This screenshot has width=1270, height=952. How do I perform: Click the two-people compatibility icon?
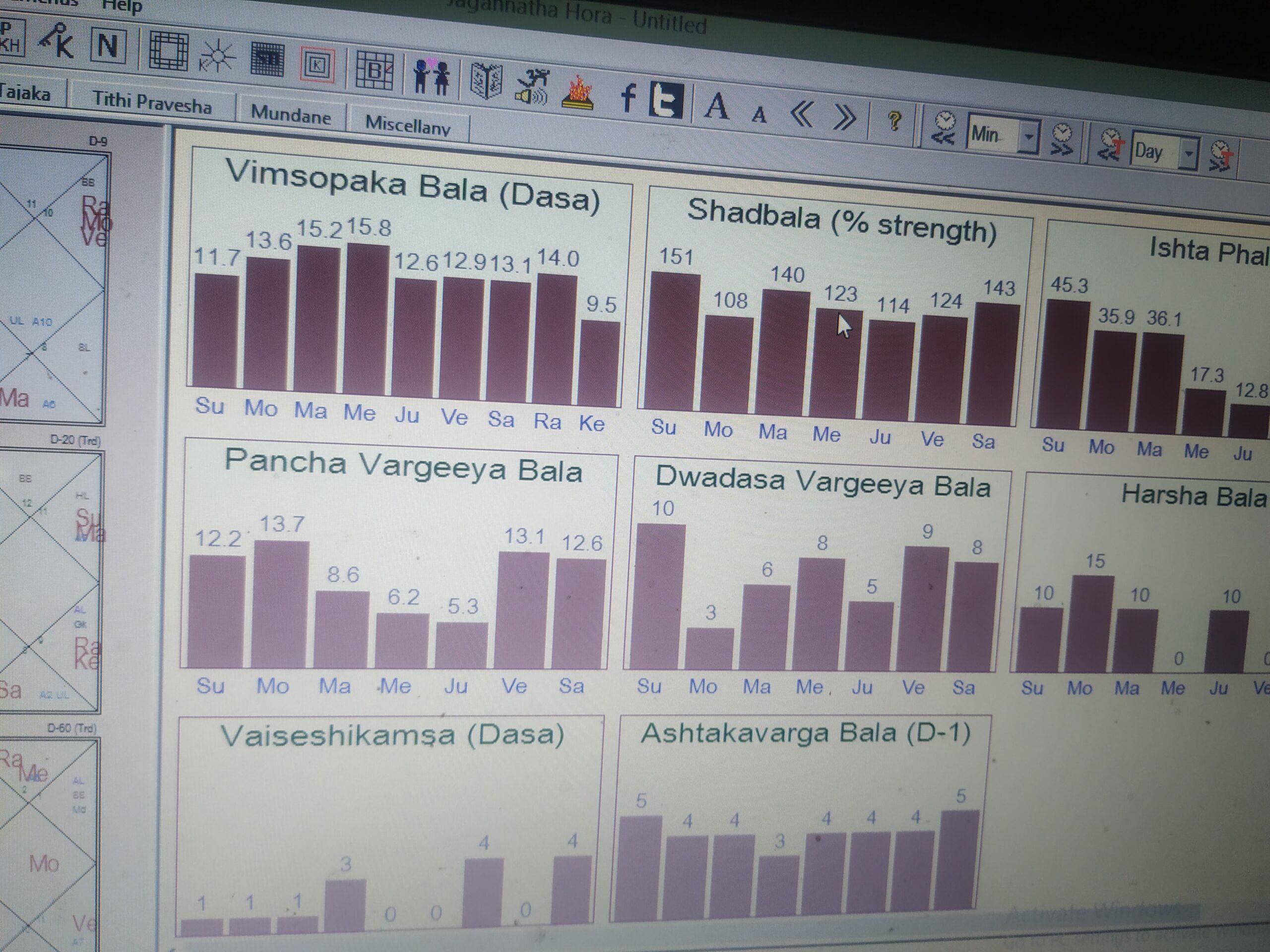click(431, 76)
